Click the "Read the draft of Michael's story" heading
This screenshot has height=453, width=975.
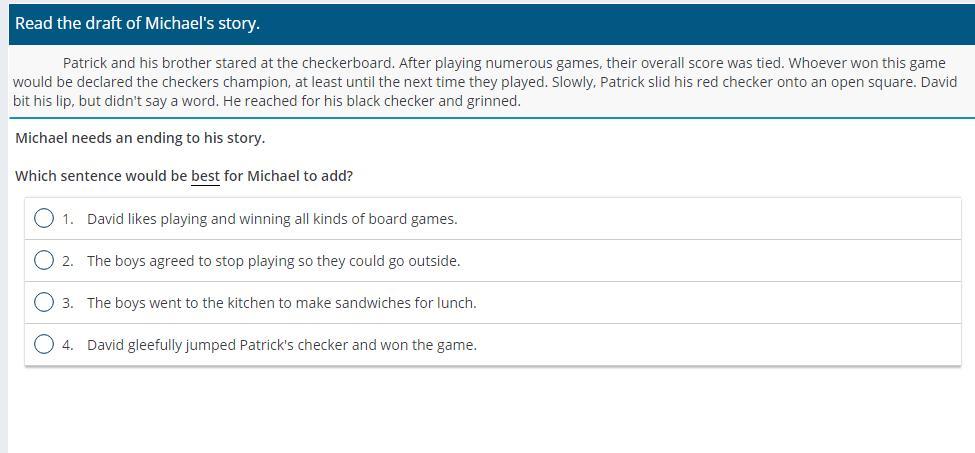[137, 24]
